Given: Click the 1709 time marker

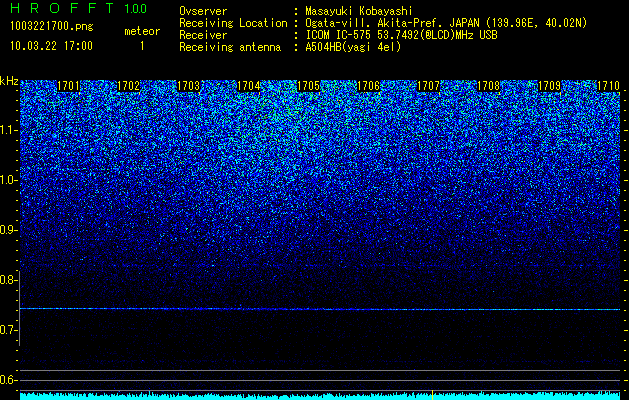Looking at the screenshot, I should (x=549, y=86).
